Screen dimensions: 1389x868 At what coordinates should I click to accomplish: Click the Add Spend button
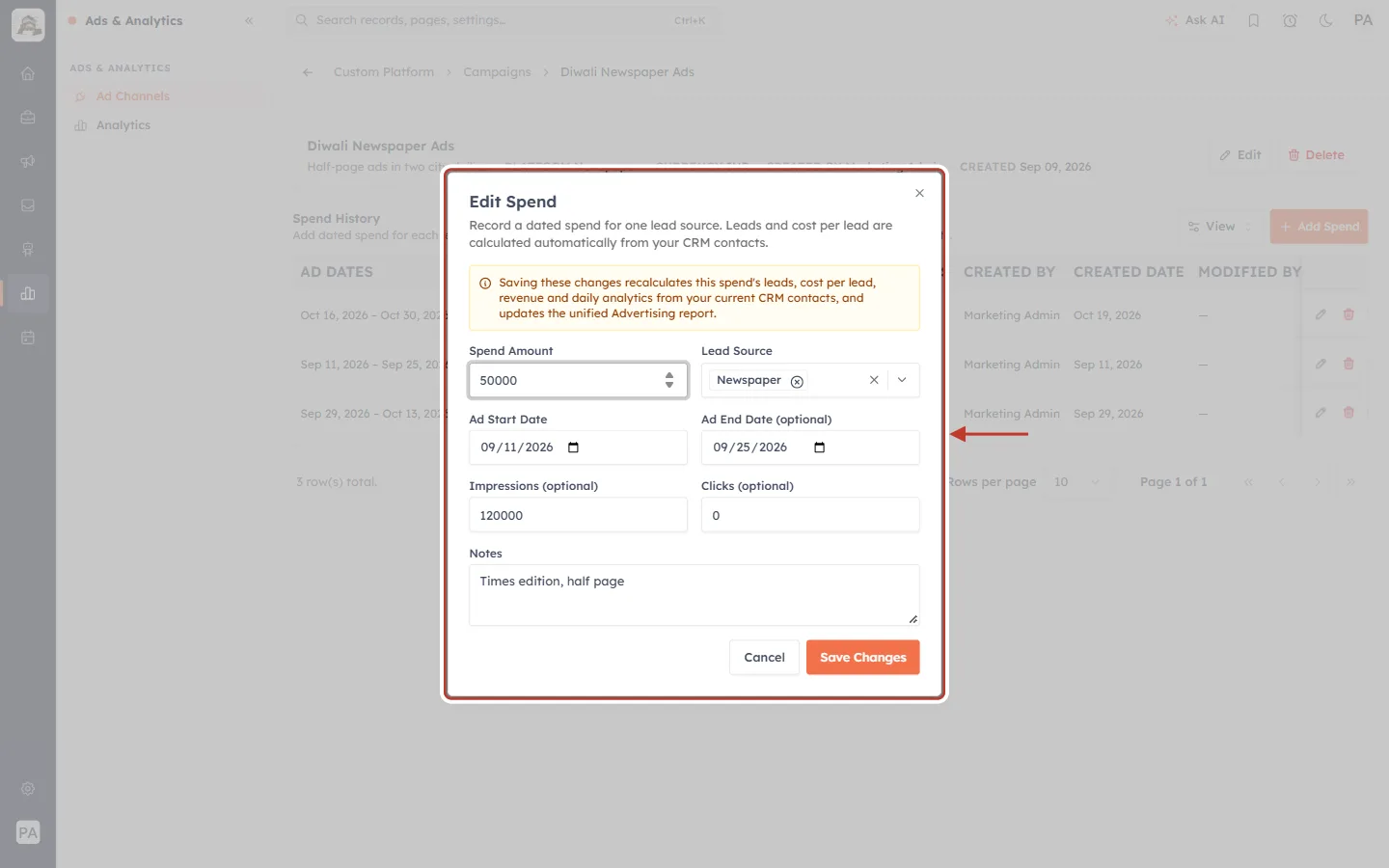pos(1319,227)
